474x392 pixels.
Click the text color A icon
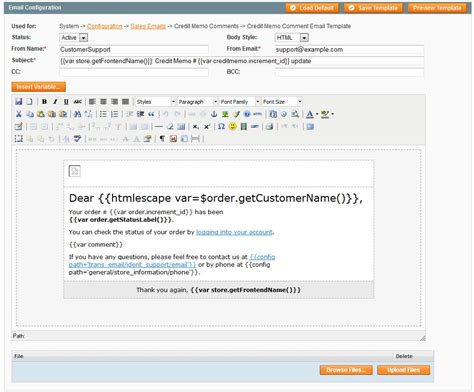pyautogui.click(x=310, y=114)
